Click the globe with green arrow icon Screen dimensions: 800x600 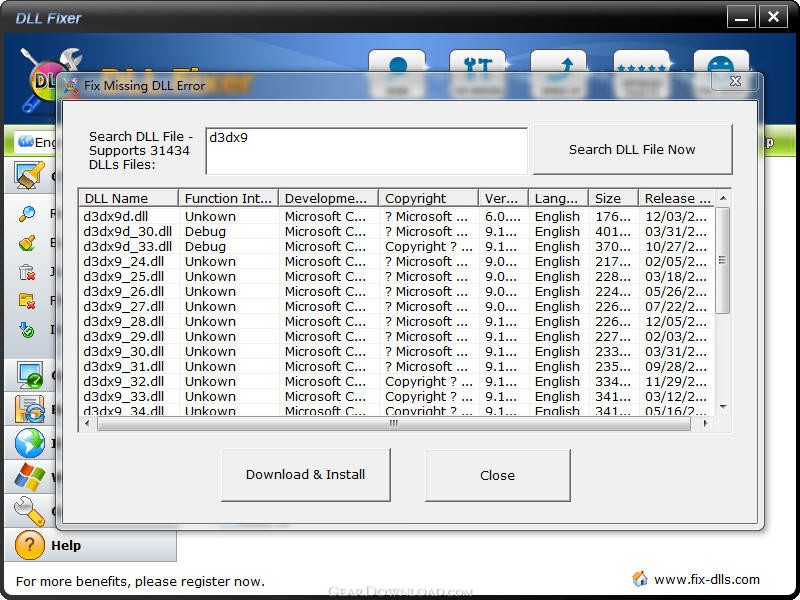pyautogui.click(x=29, y=443)
